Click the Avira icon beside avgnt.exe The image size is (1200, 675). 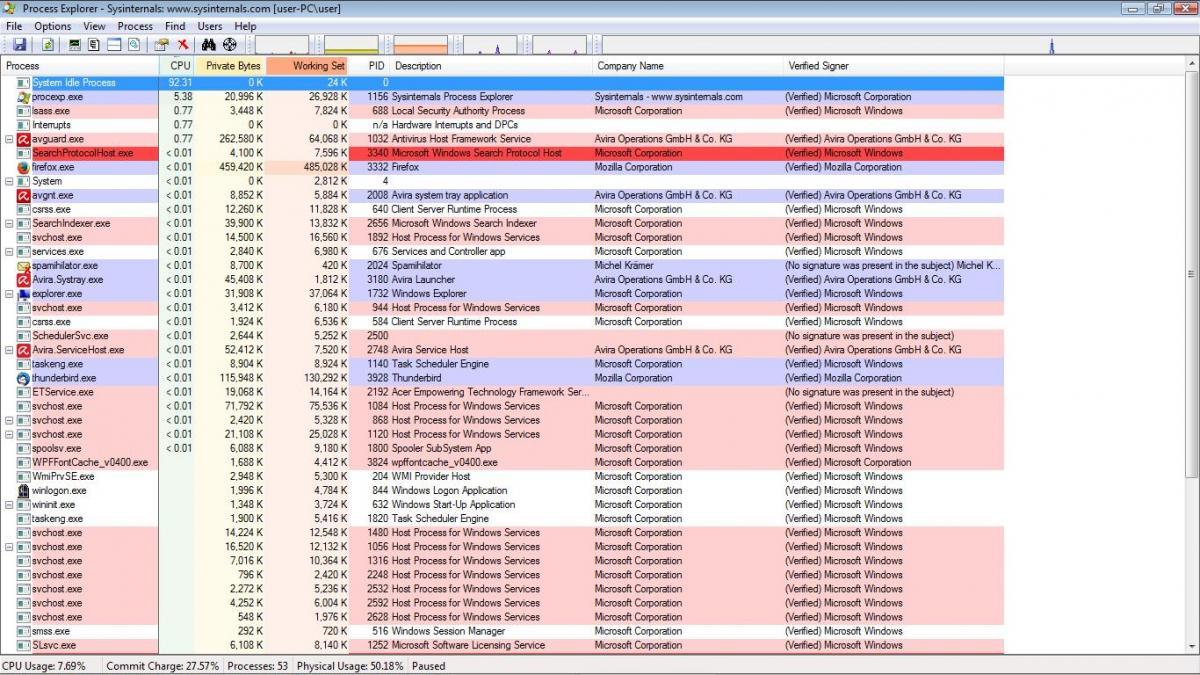pyautogui.click(x=24, y=195)
